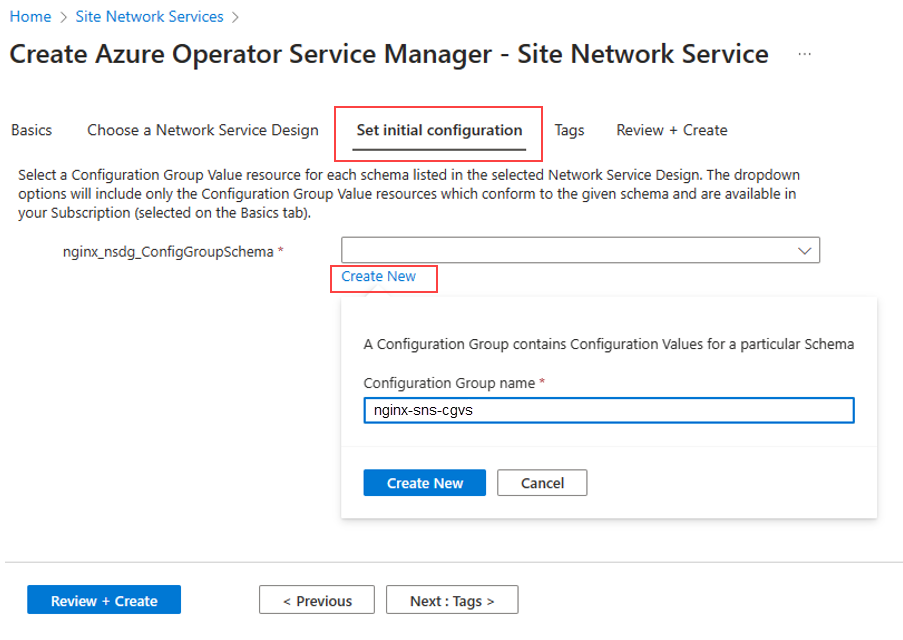Select the Set initial configuration tab
The height and width of the screenshot is (640, 903).
pyautogui.click(x=439, y=130)
